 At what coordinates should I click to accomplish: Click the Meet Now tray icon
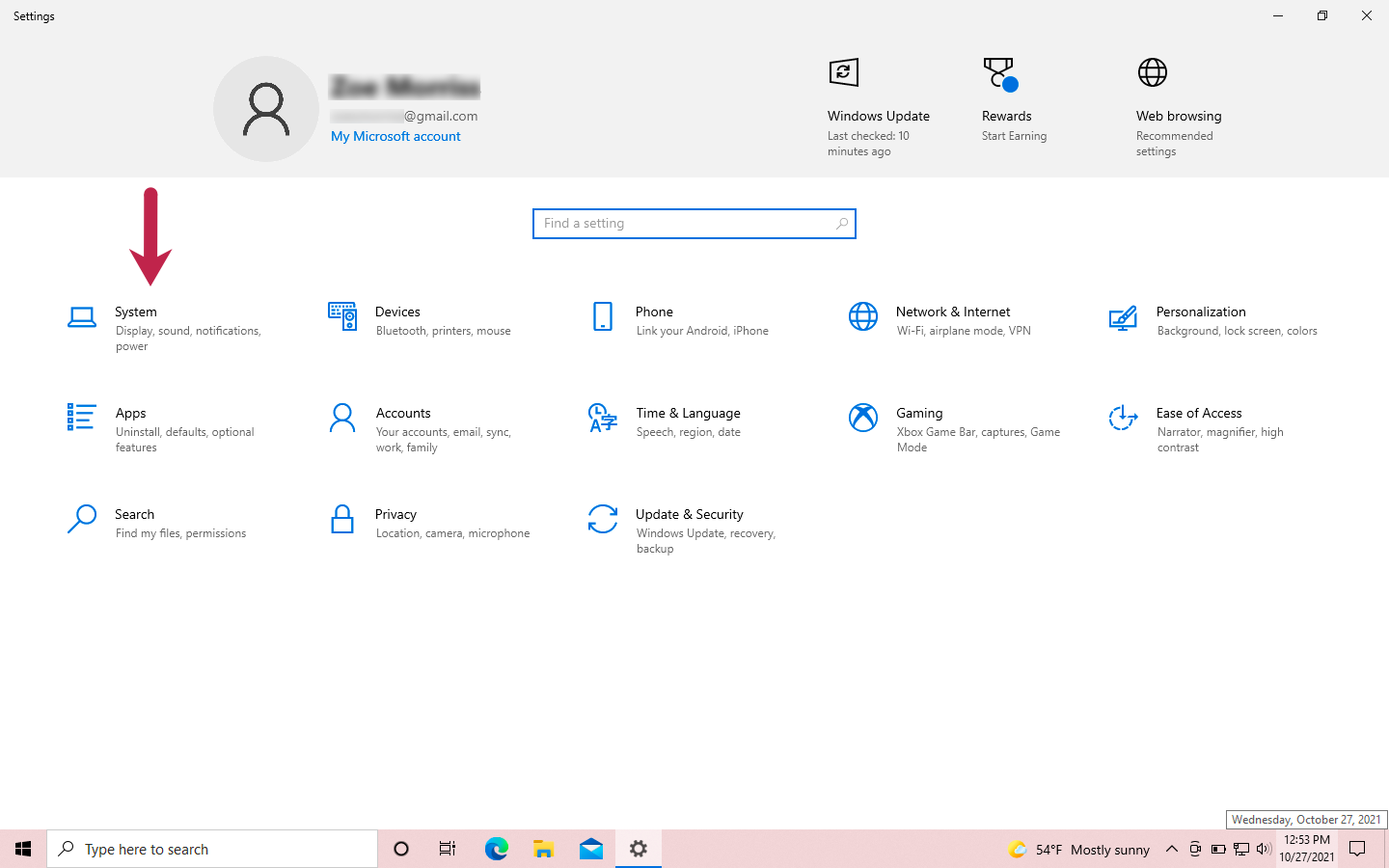[x=1195, y=849]
